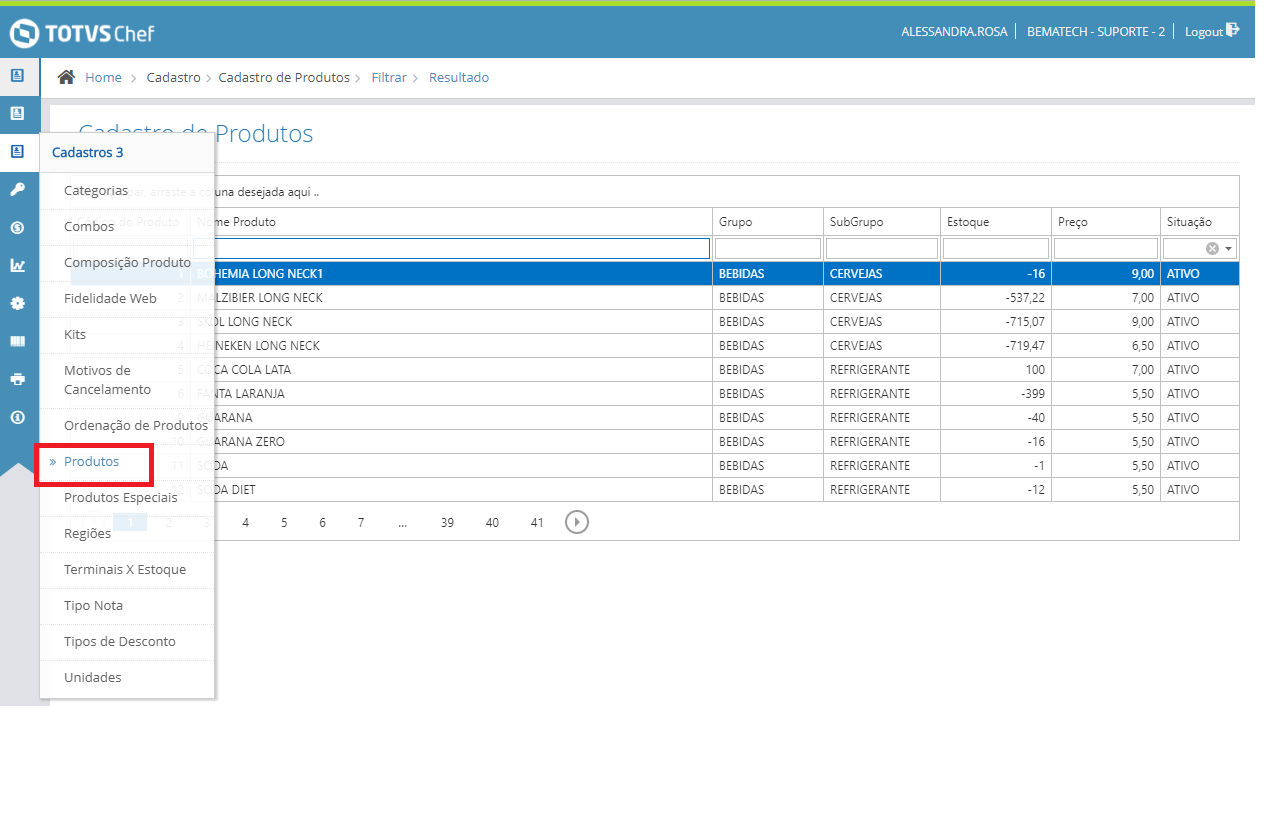Sort by Estoque column header
The height and width of the screenshot is (818, 1266).
996,222
